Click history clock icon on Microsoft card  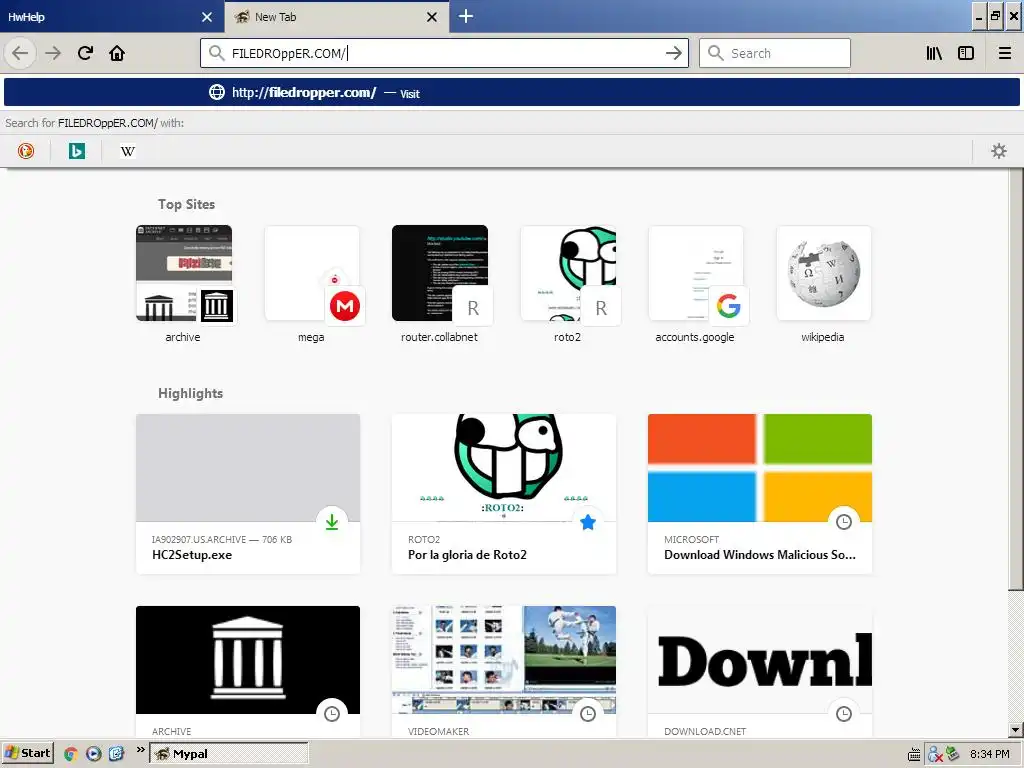click(844, 522)
